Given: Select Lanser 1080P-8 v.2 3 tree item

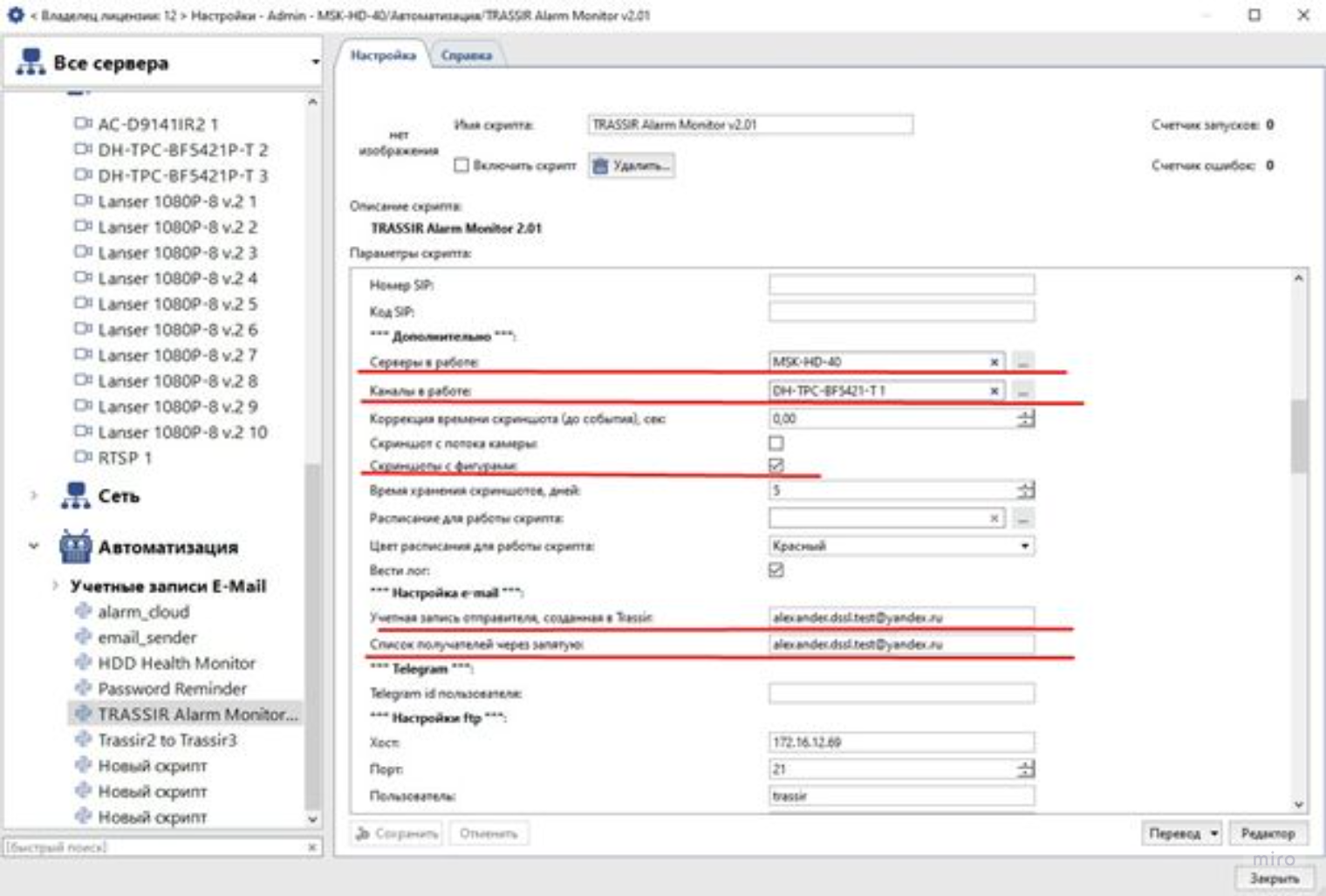Looking at the screenshot, I should pos(177,252).
